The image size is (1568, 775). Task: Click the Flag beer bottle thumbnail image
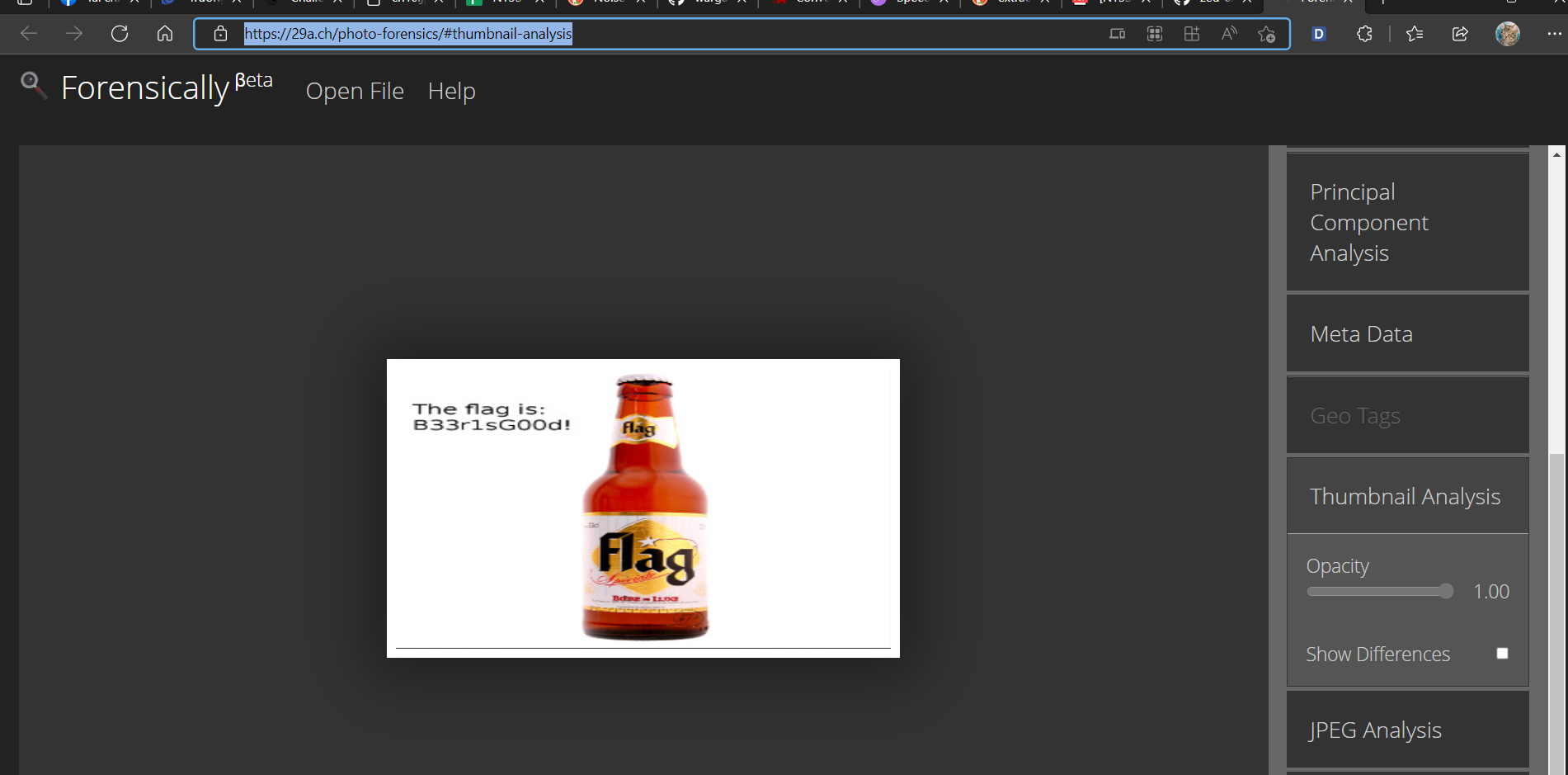(x=643, y=508)
